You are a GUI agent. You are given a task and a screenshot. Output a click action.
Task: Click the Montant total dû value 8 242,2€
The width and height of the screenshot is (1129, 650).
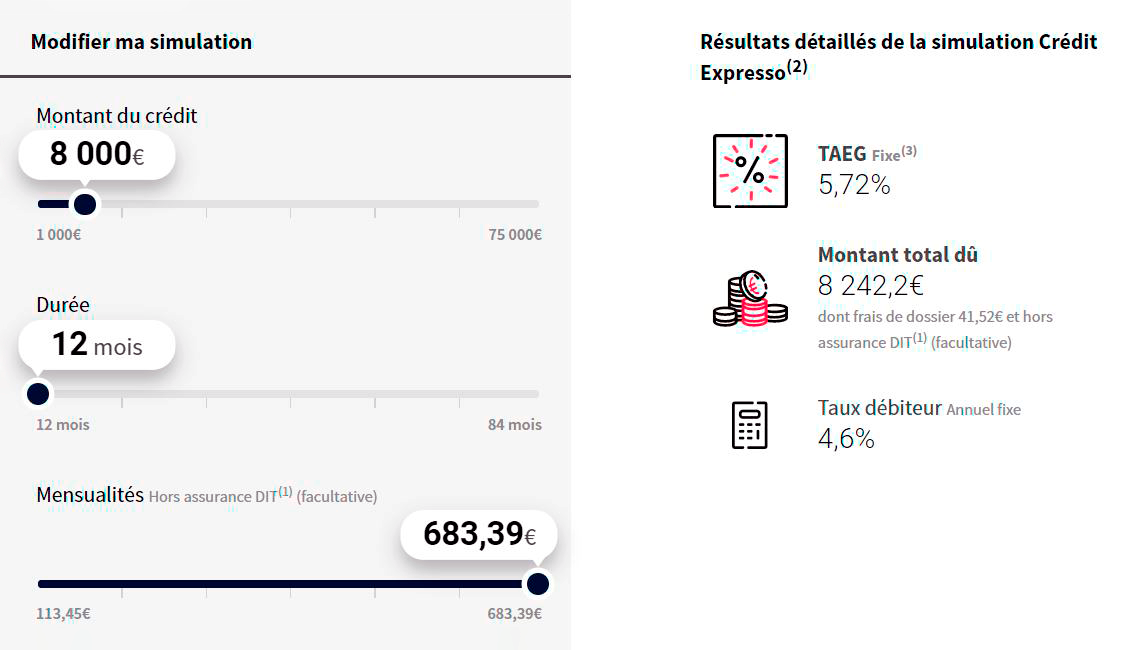(x=871, y=286)
